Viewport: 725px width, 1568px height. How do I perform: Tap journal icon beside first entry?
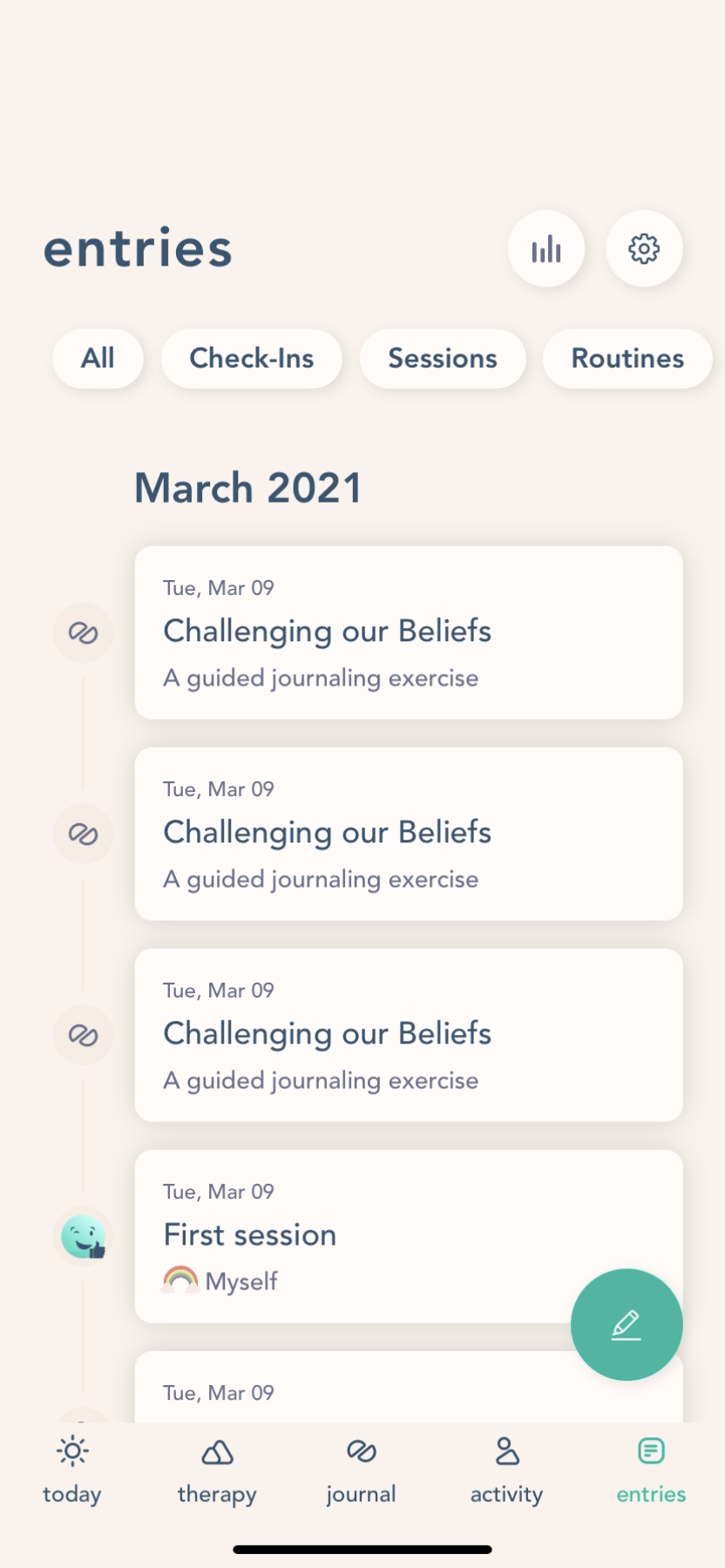point(84,633)
